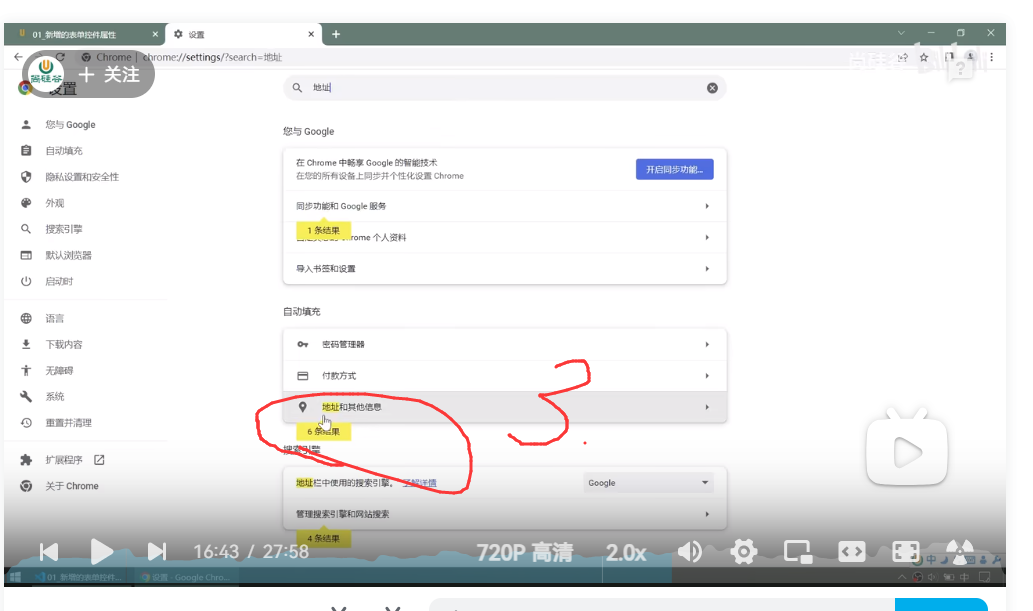Screen dimensions: 1033x611
Task: Click the extensions puzzle piece icon
Action: 26,459
